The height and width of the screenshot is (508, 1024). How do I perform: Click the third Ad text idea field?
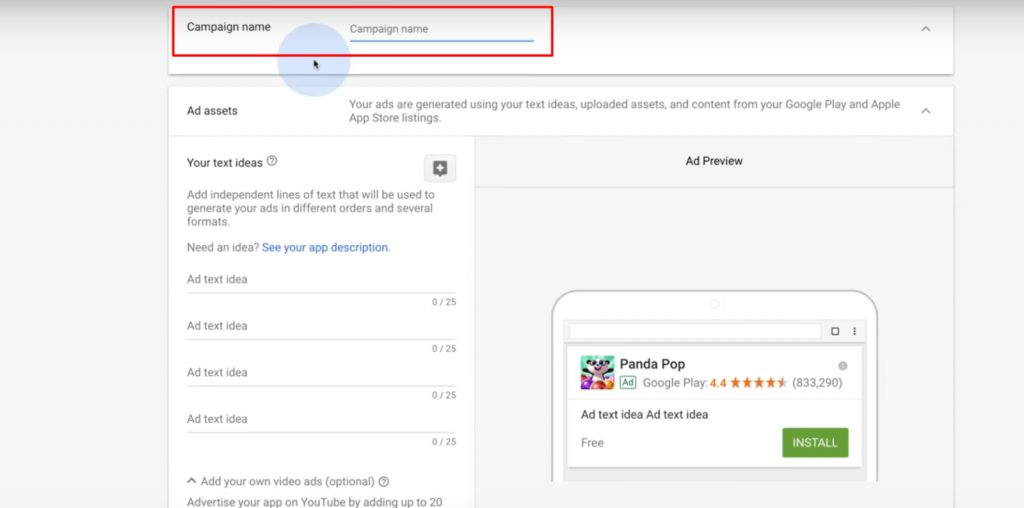coord(321,373)
